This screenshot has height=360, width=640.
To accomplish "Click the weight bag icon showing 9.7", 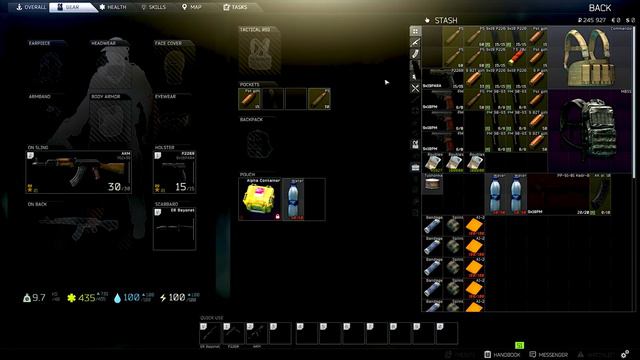I will tap(27, 298).
